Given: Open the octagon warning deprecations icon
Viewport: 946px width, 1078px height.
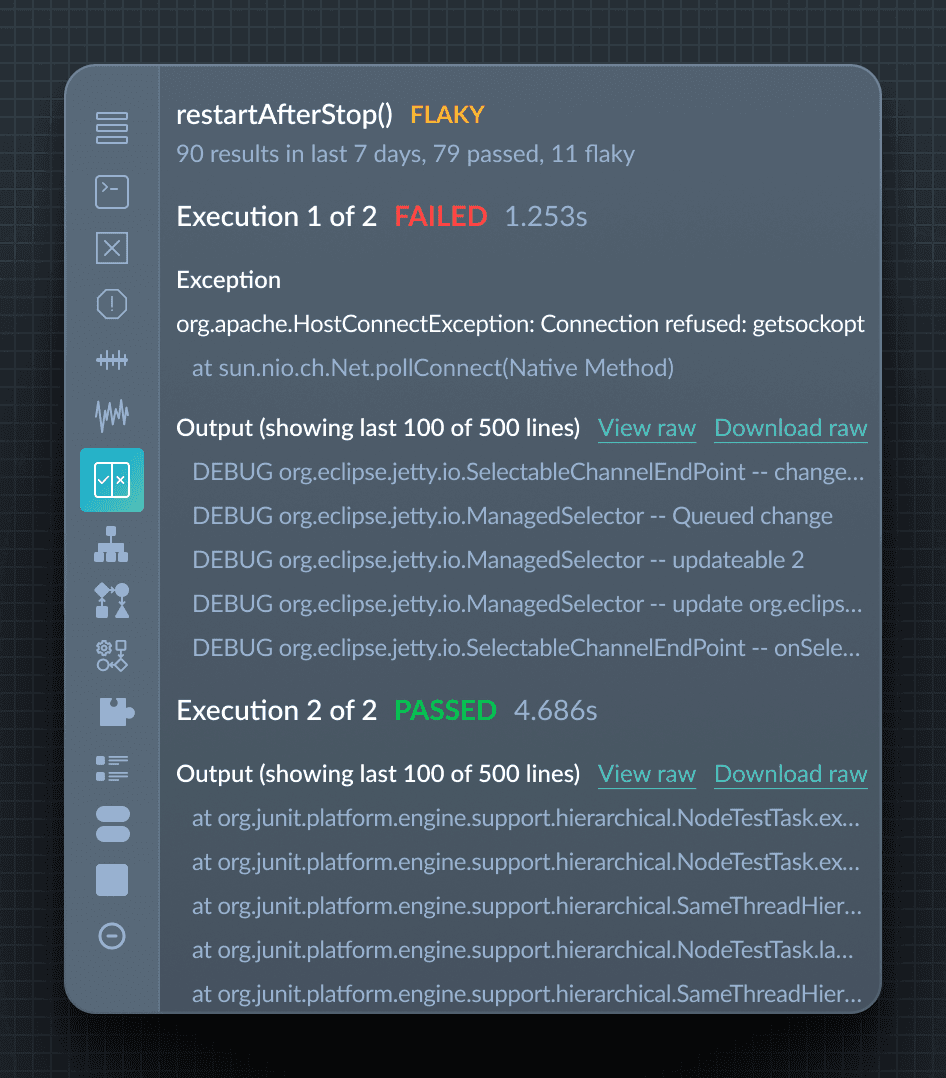Looking at the screenshot, I should click(112, 304).
